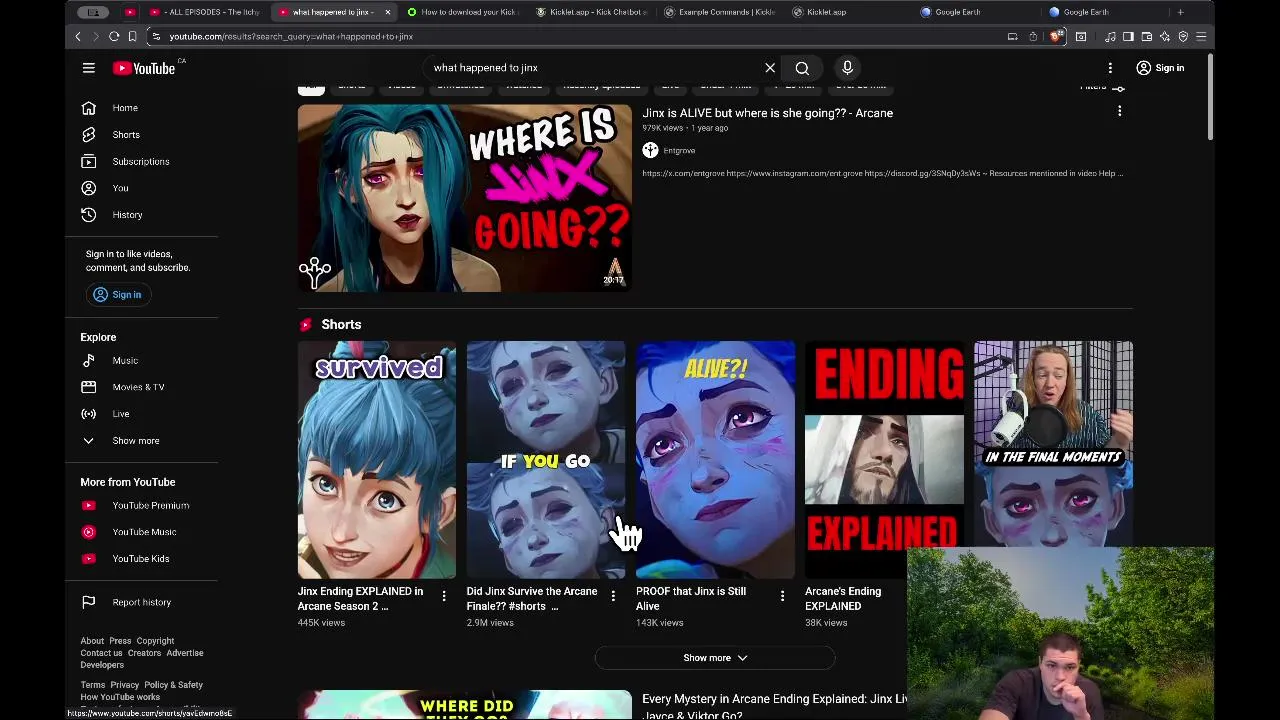Open the Brave Shields lion icon
Screen dimensions: 1280x720
point(1056,36)
